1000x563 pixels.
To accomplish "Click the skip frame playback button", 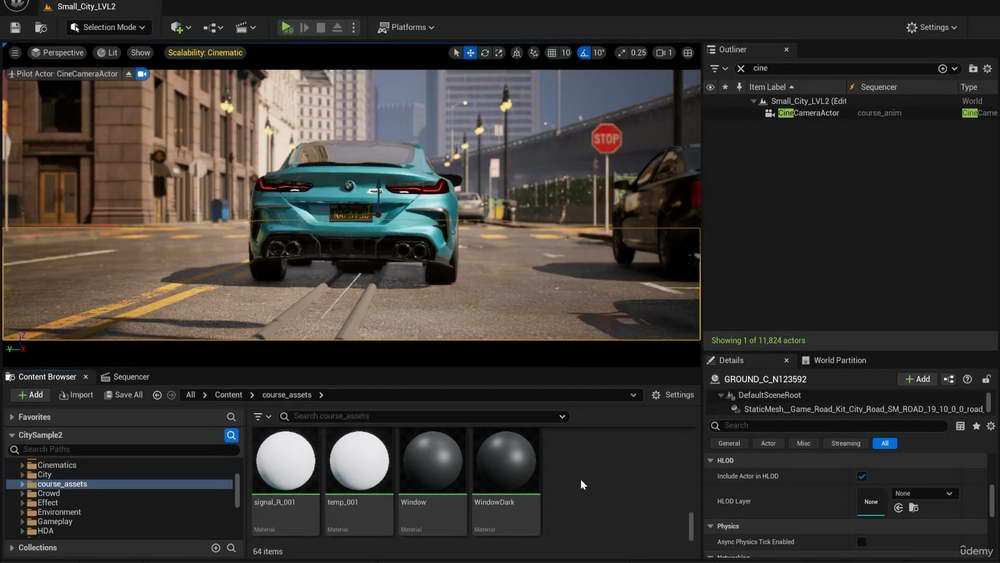I will (x=304, y=27).
